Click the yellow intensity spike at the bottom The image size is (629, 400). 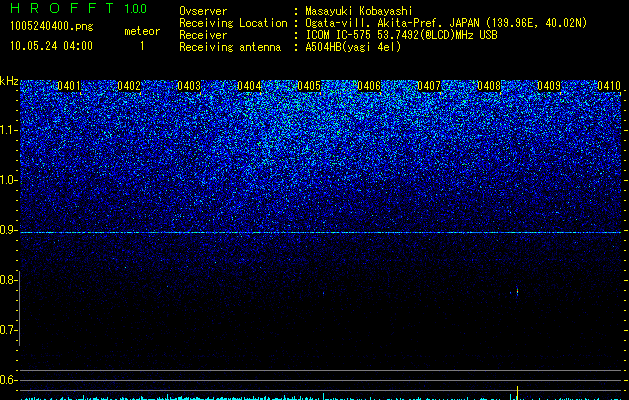[517, 393]
